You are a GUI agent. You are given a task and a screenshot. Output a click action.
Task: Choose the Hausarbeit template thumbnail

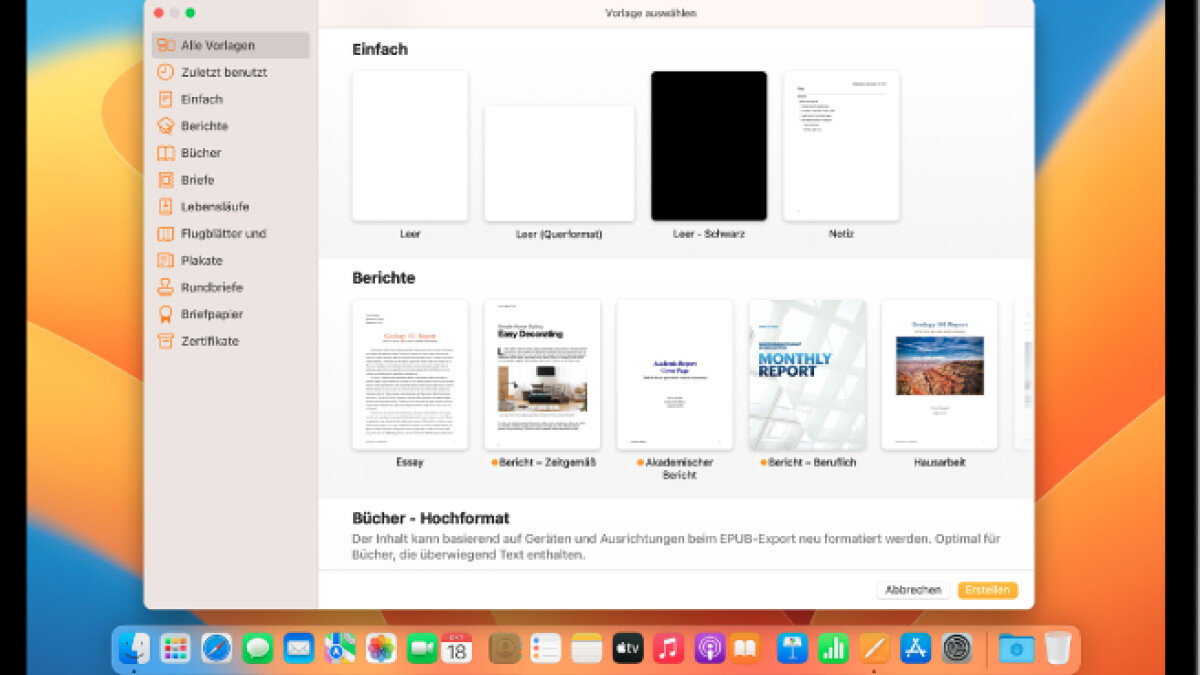939,375
